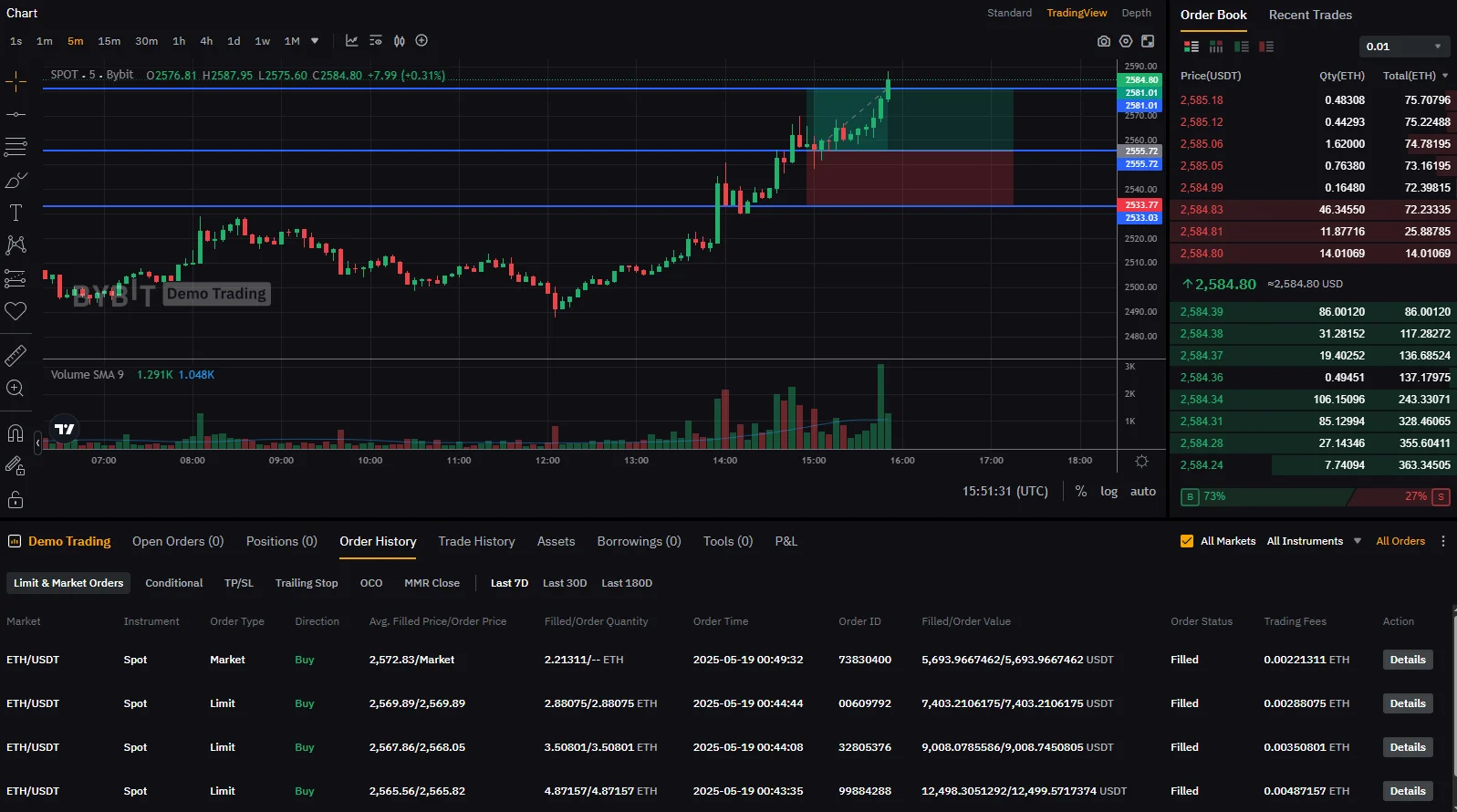Select the candlestick chart type icon

pos(399,41)
